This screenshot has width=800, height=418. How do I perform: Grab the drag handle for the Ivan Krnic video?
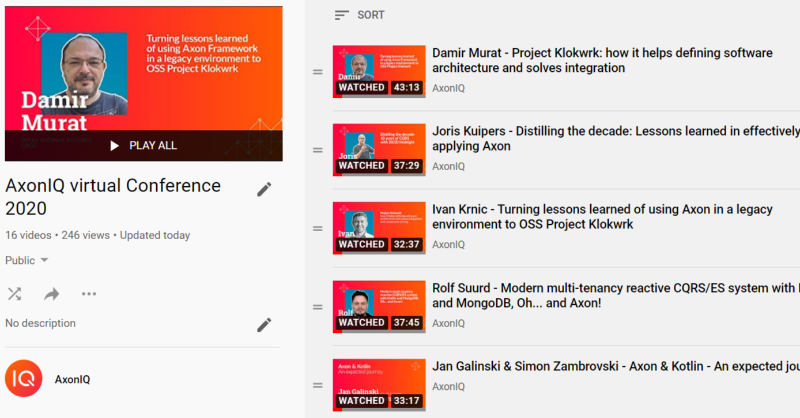coord(318,229)
